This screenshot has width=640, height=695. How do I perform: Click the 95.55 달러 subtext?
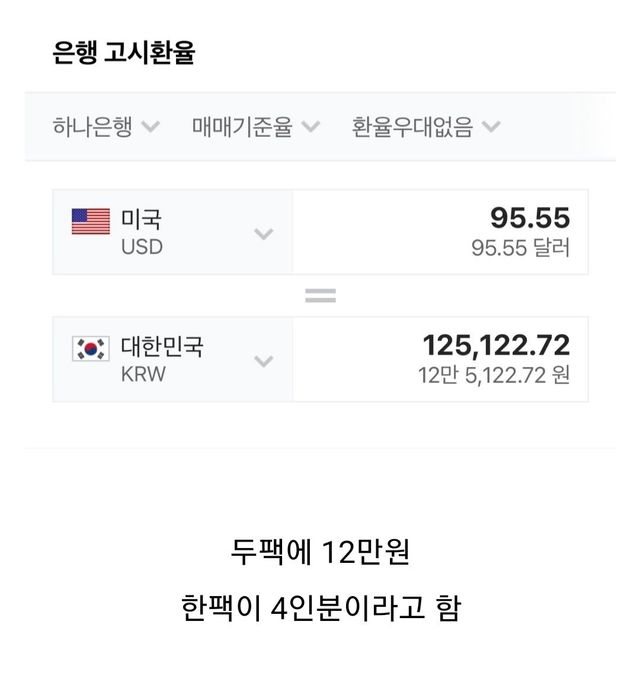pos(520,248)
